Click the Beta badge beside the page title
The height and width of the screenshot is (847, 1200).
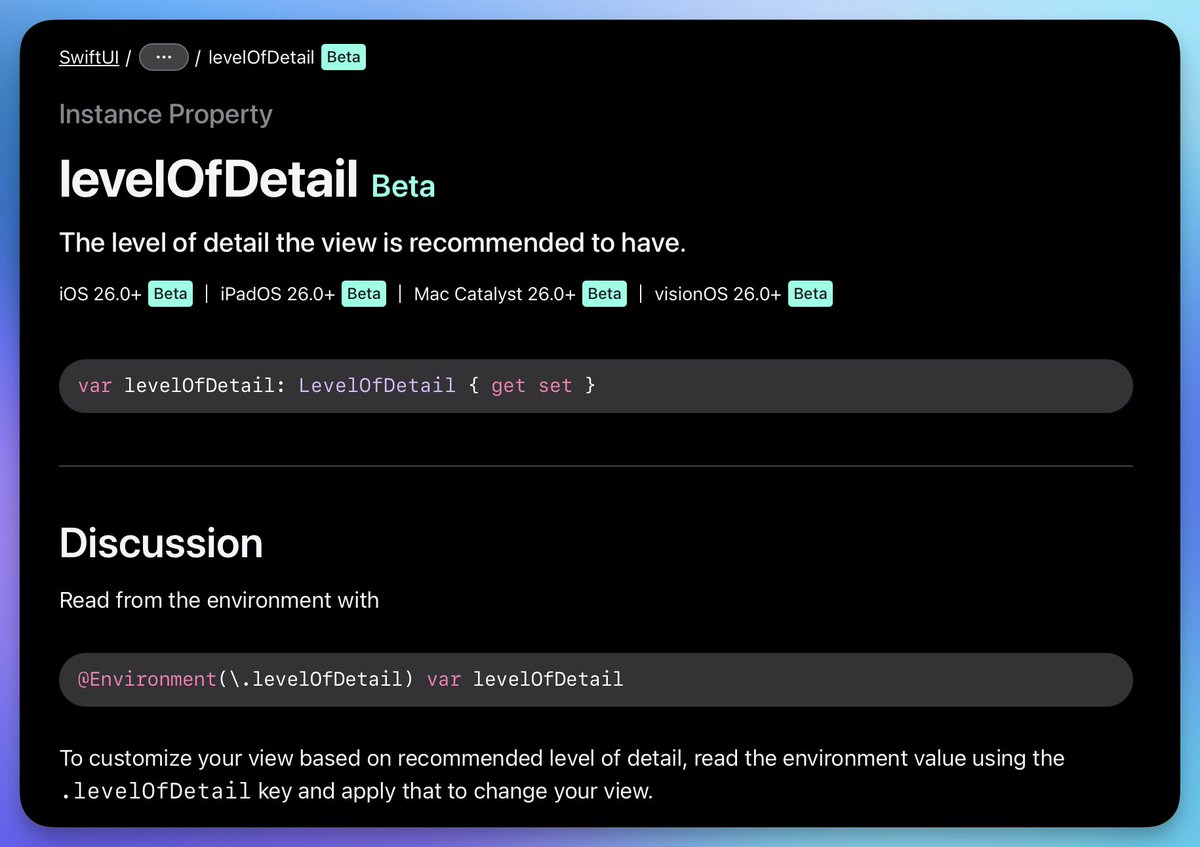coord(403,186)
